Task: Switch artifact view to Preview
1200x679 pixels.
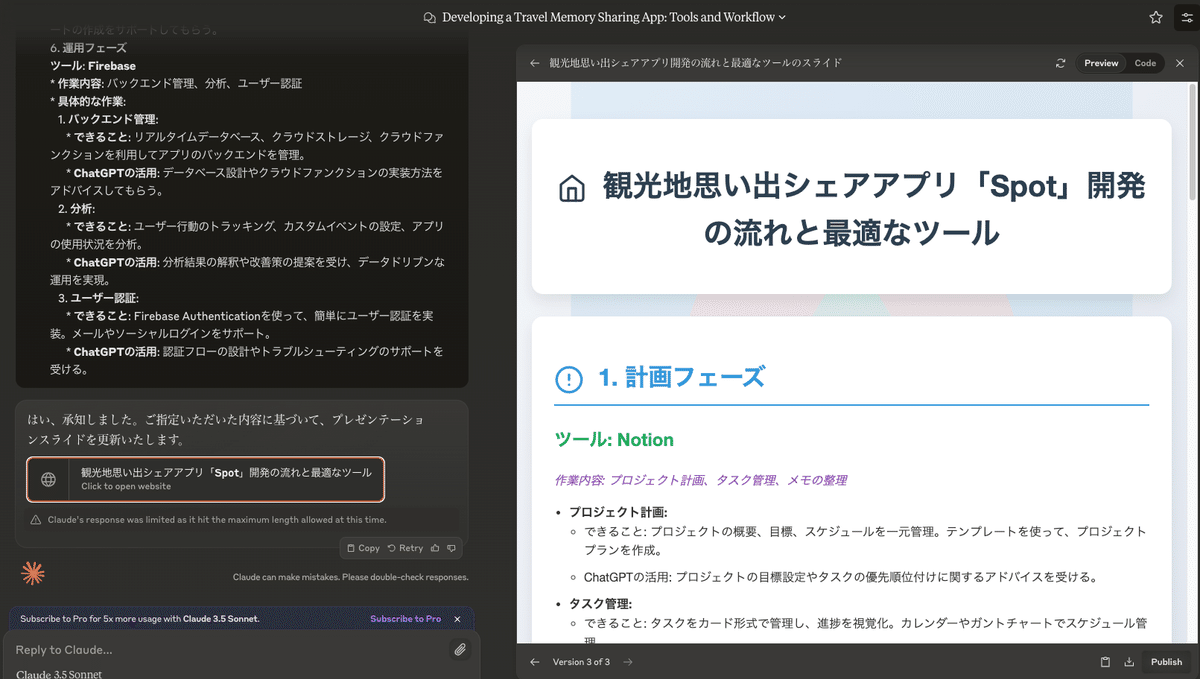Action: point(1101,63)
